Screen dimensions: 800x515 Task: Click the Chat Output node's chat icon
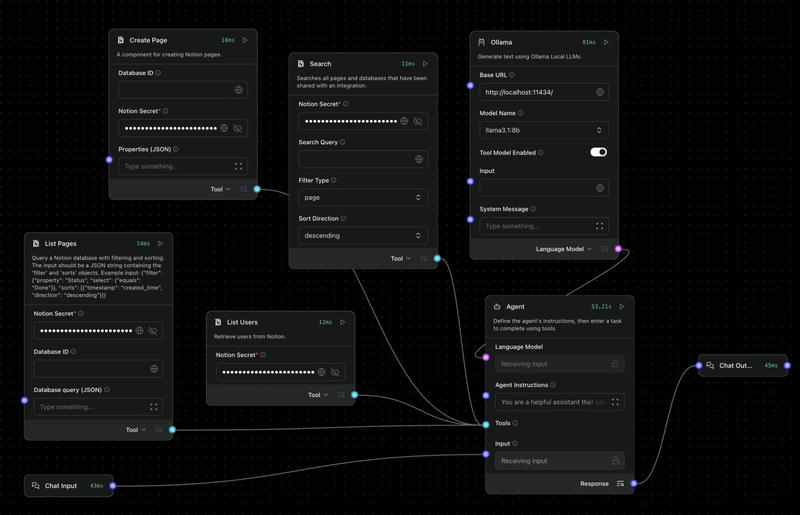click(x=710, y=365)
